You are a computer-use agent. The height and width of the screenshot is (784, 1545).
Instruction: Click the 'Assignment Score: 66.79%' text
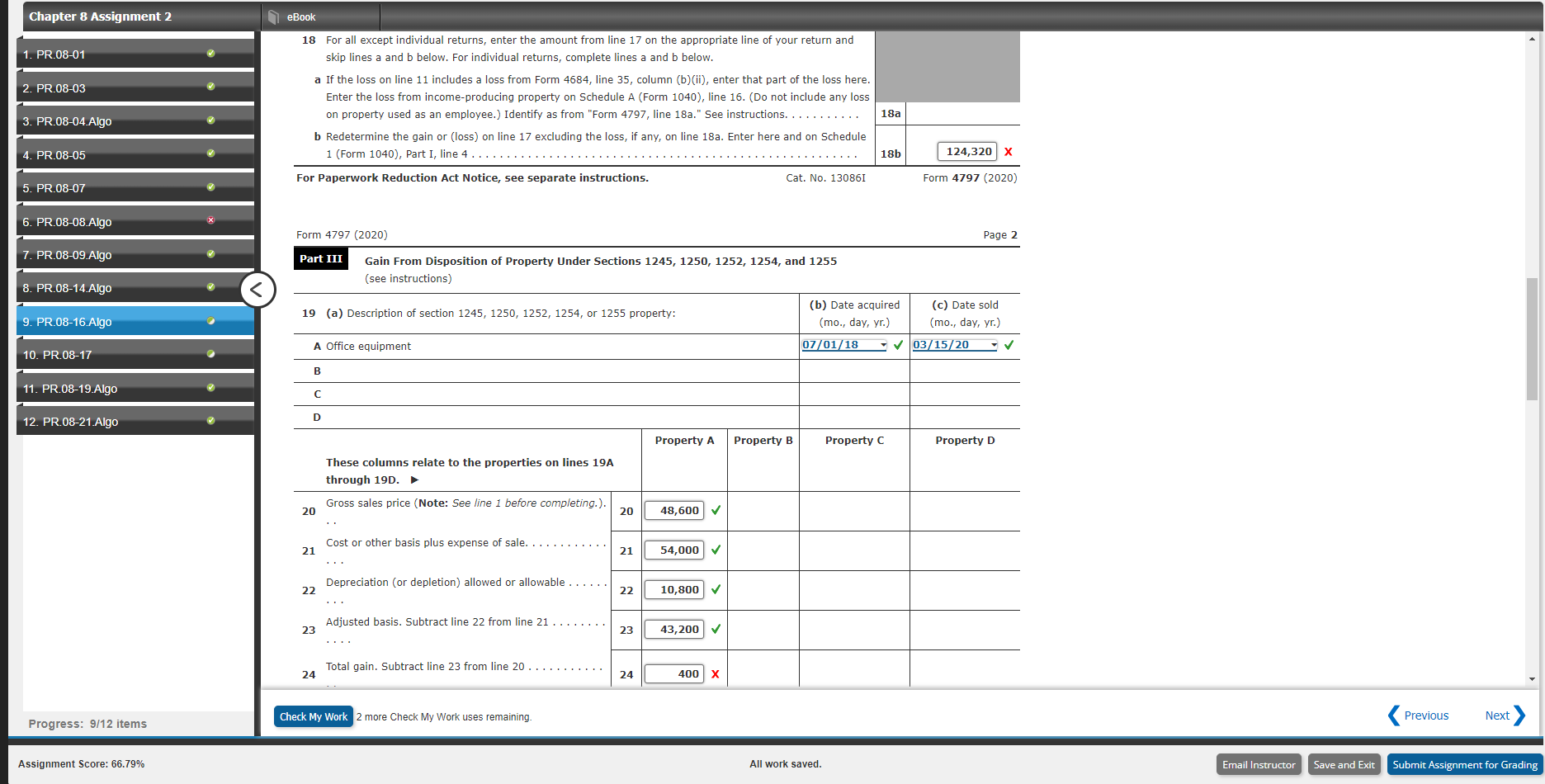click(81, 764)
